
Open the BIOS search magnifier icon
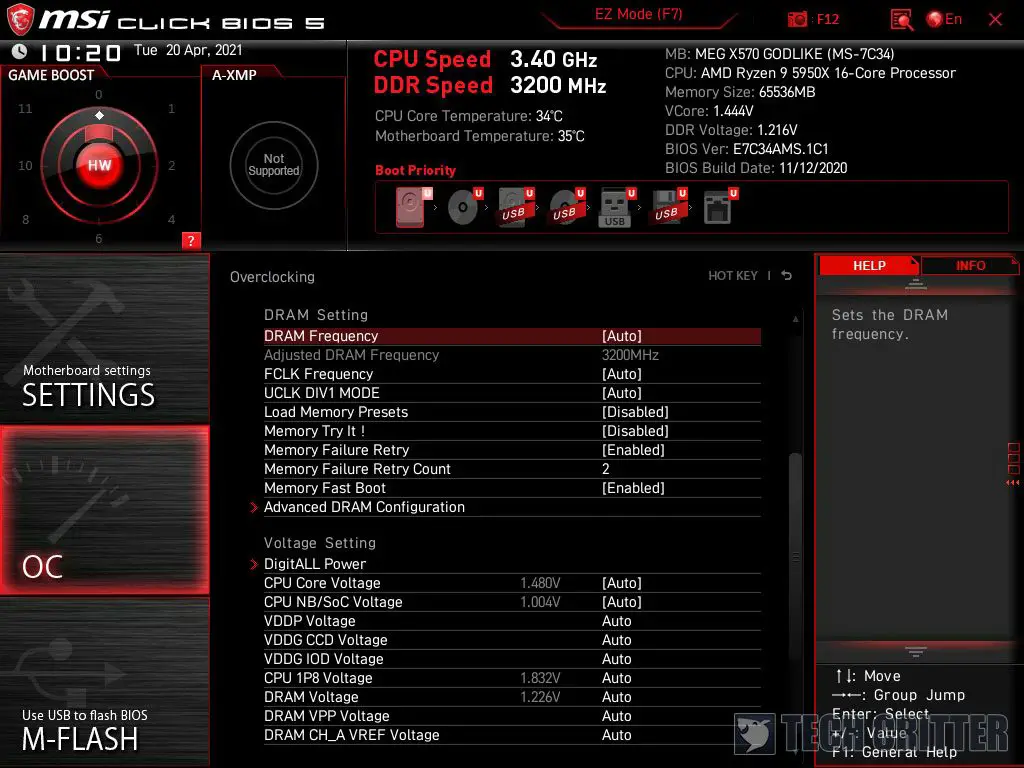click(x=901, y=20)
